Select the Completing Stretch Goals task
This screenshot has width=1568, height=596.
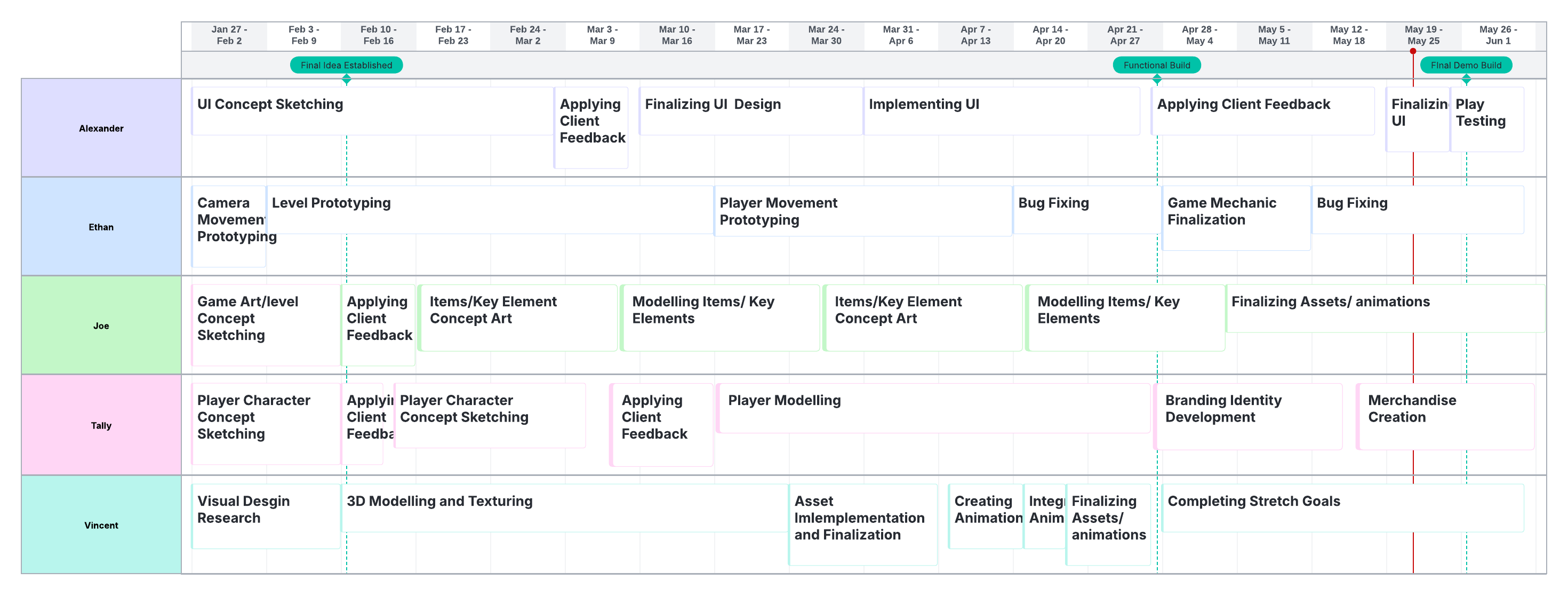(1342, 508)
